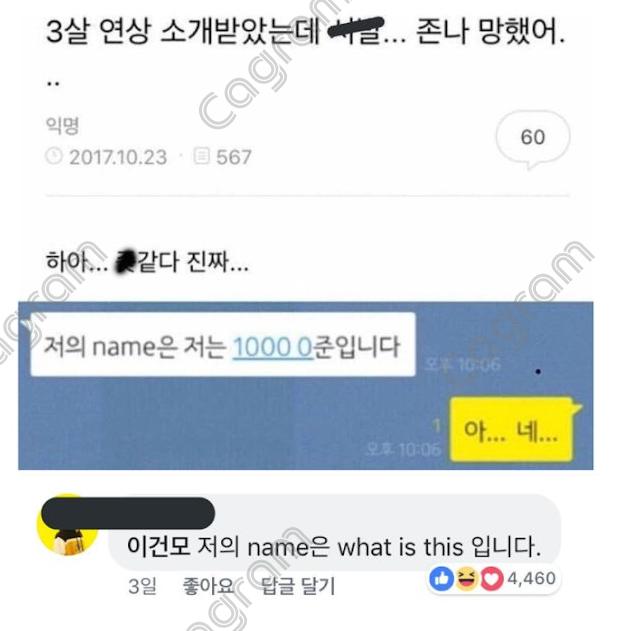623x631 pixels.
Task: Open the 4,460 reactions count
Action: coord(531,579)
